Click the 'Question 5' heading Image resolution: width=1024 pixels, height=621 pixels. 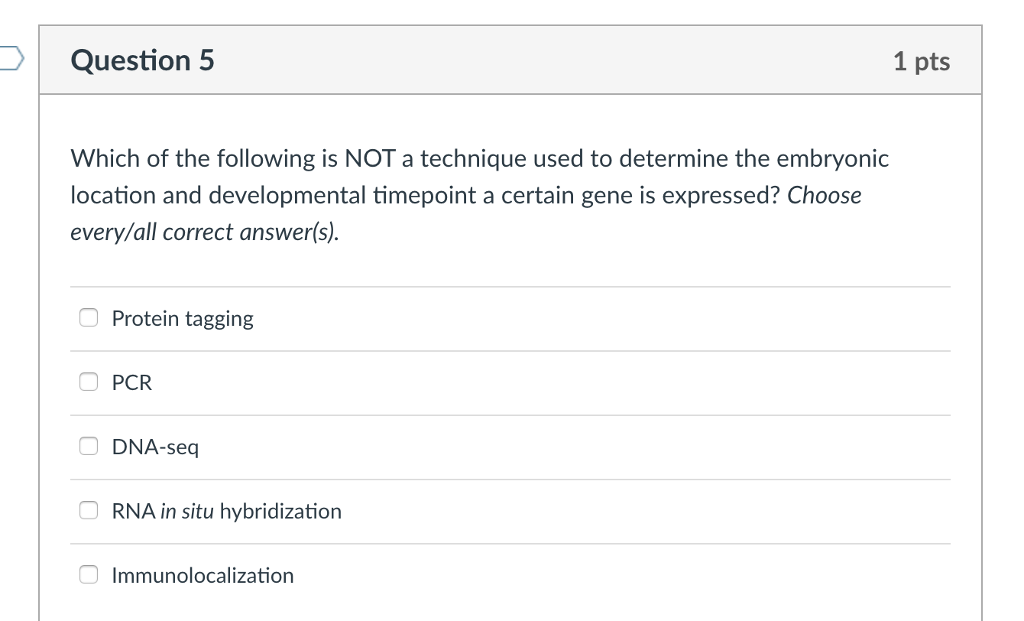click(x=142, y=61)
